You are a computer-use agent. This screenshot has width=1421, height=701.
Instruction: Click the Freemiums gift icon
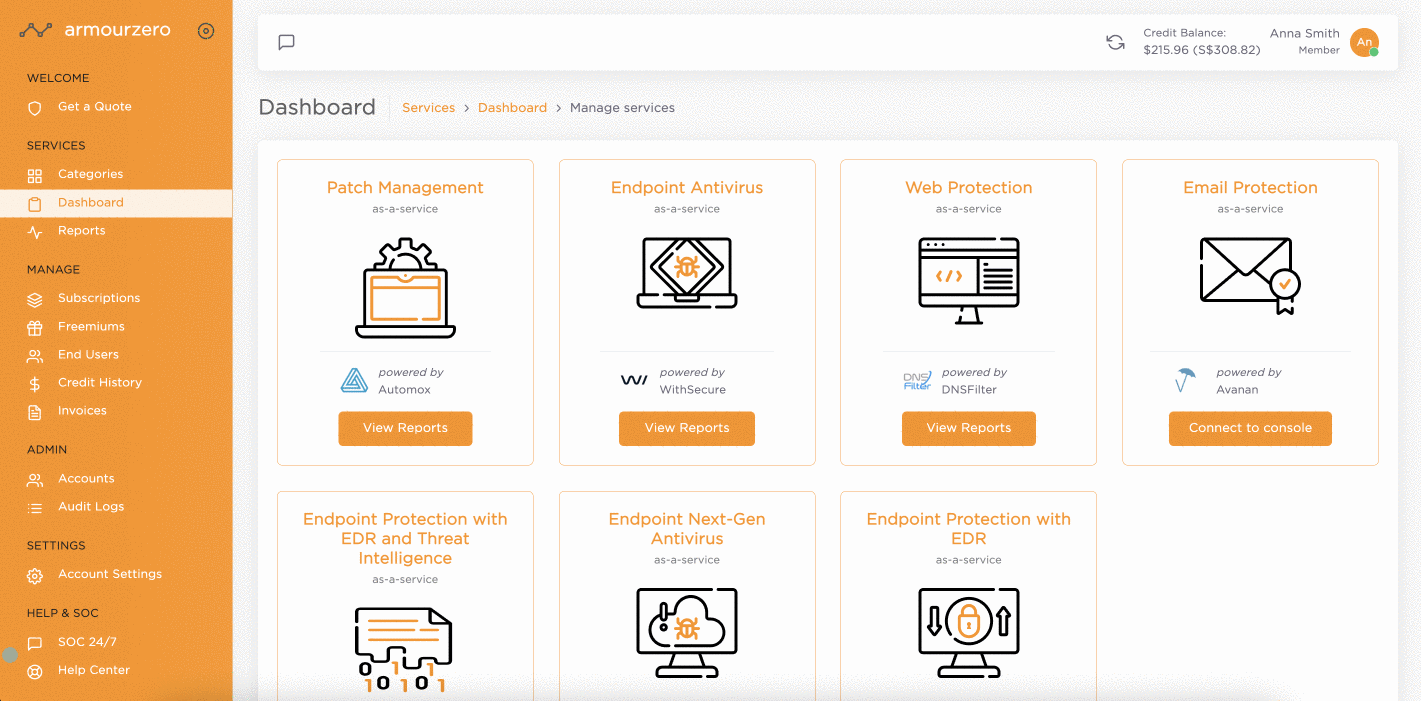[x=35, y=327]
